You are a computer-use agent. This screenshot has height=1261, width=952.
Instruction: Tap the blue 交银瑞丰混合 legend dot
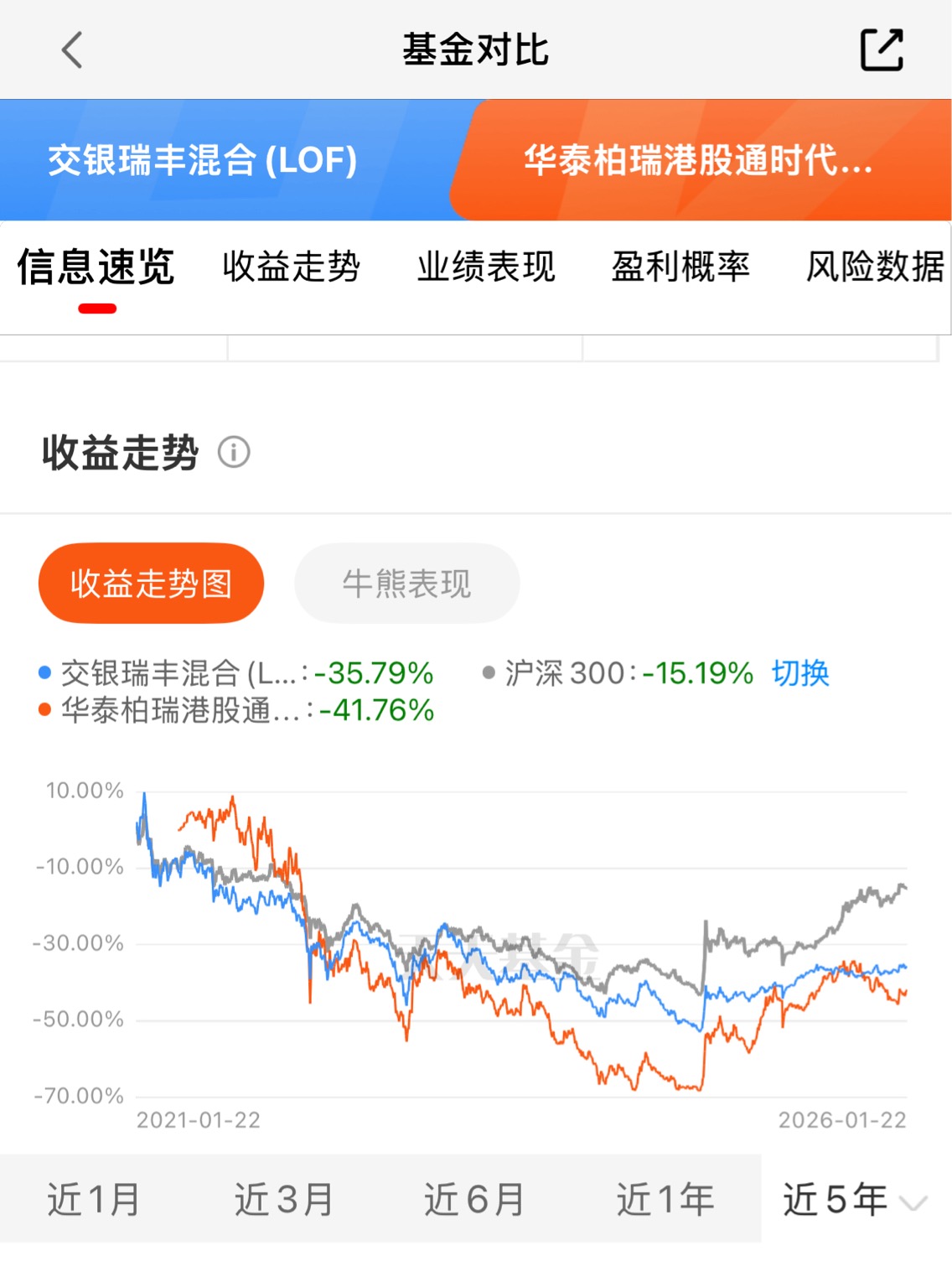click(45, 673)
